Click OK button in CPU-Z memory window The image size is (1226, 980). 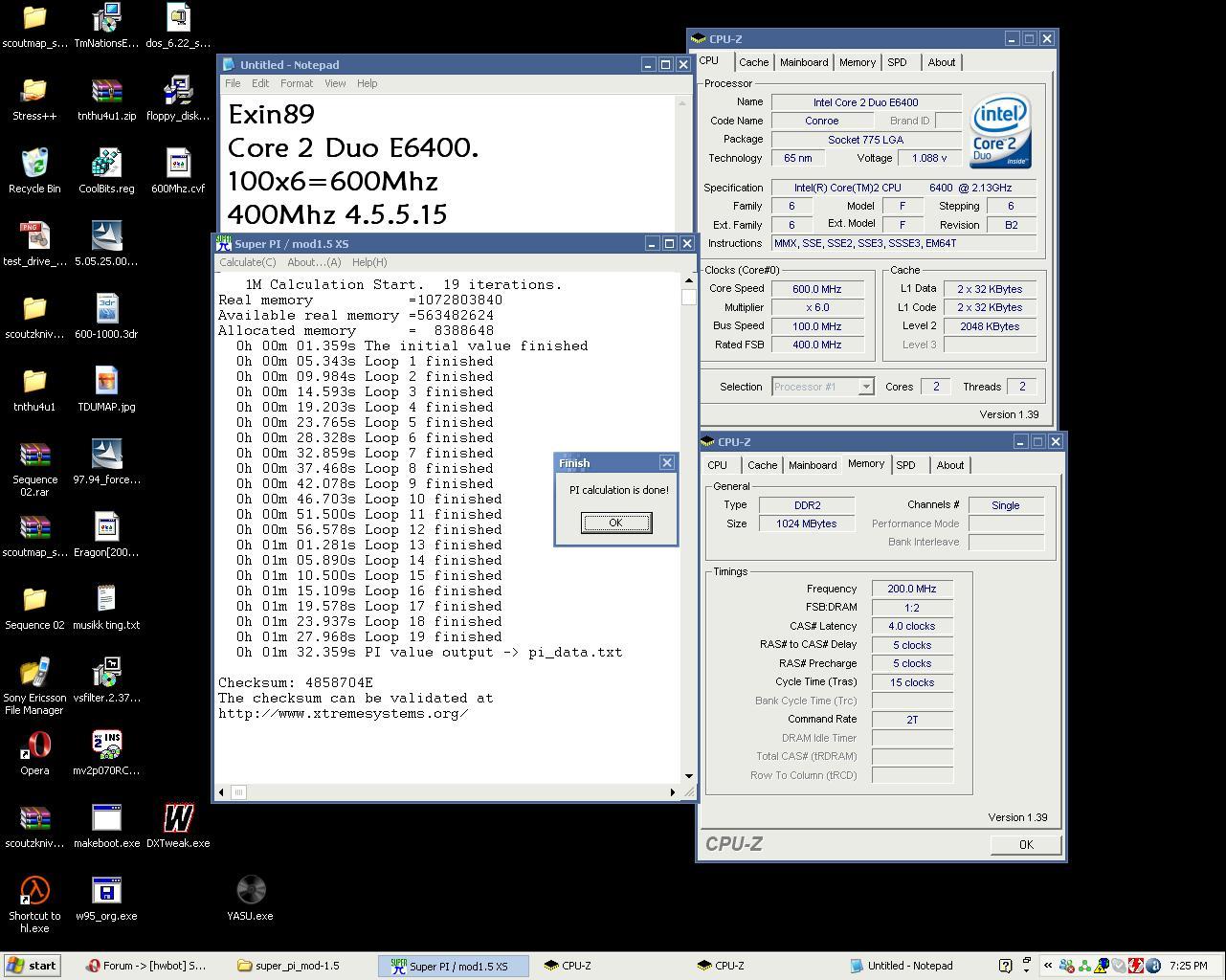click(1026, 844)
